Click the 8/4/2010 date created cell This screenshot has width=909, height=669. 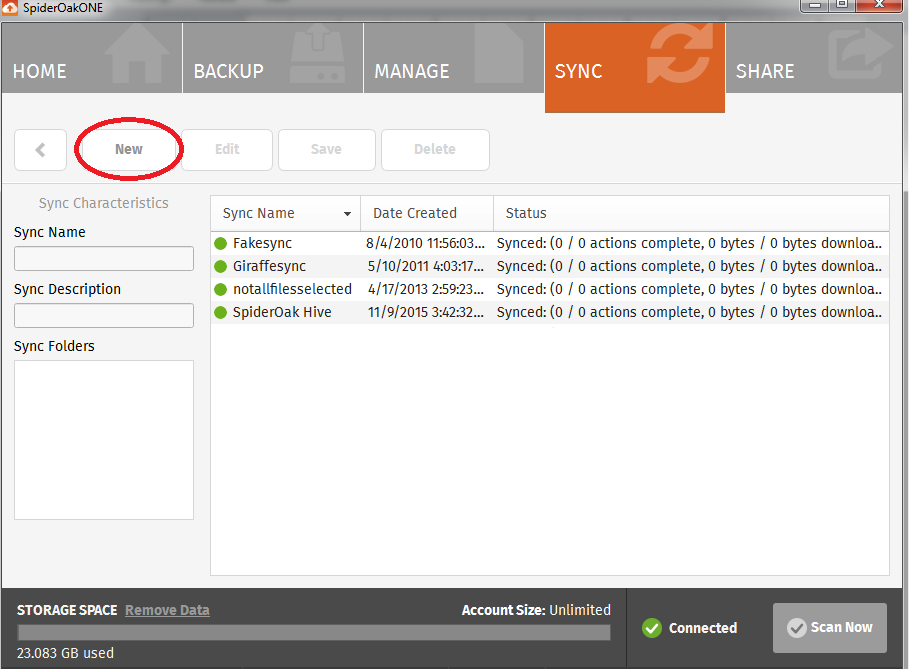(425, 243)
